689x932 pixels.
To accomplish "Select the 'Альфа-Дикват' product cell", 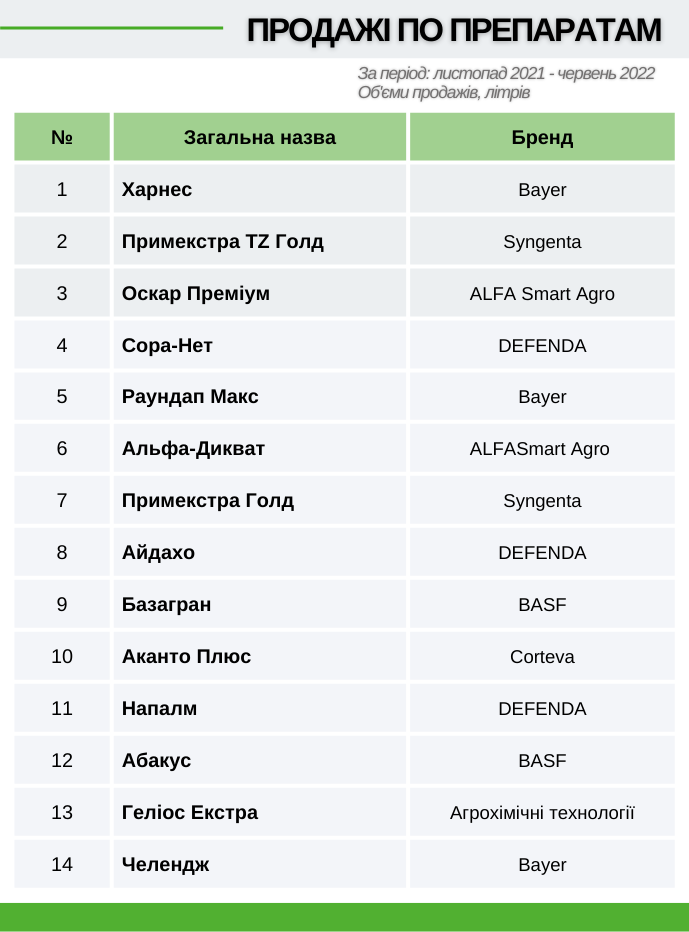I will [260, 449].
